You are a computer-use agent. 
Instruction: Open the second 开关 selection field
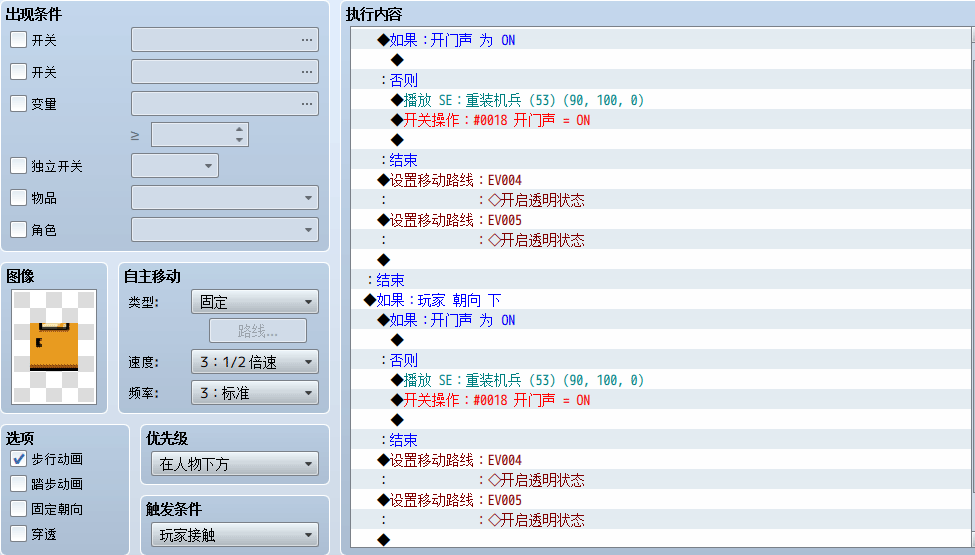point(225,71)
